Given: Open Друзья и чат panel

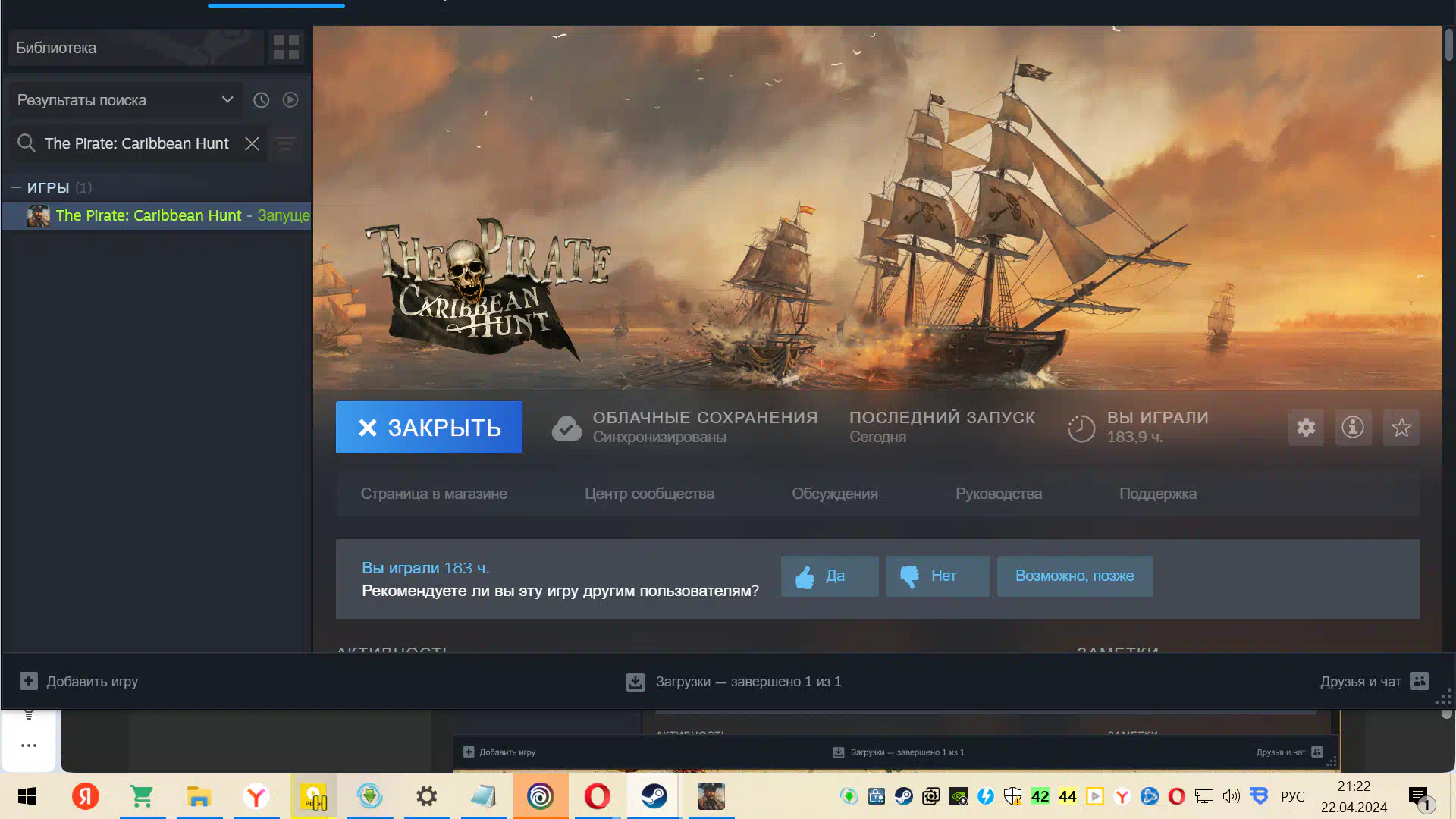Looking at the screenshot, I should pos(1374,682).
